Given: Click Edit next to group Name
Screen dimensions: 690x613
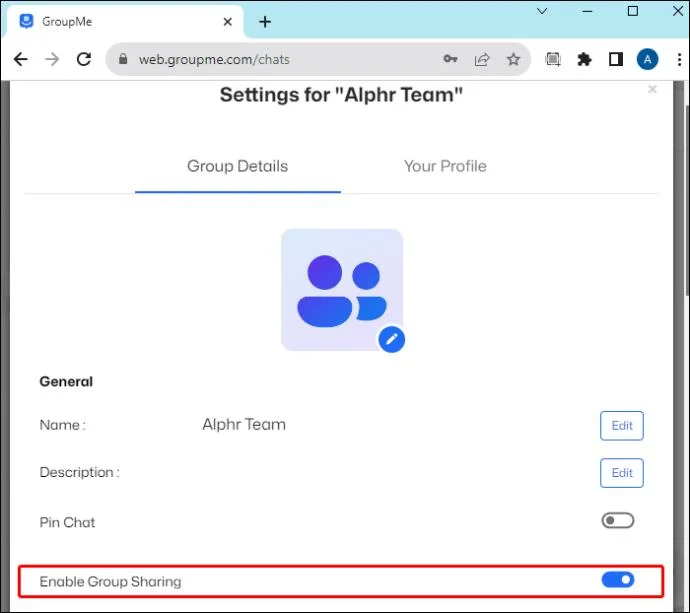Looking at the screenshot, I should (622, 426).
